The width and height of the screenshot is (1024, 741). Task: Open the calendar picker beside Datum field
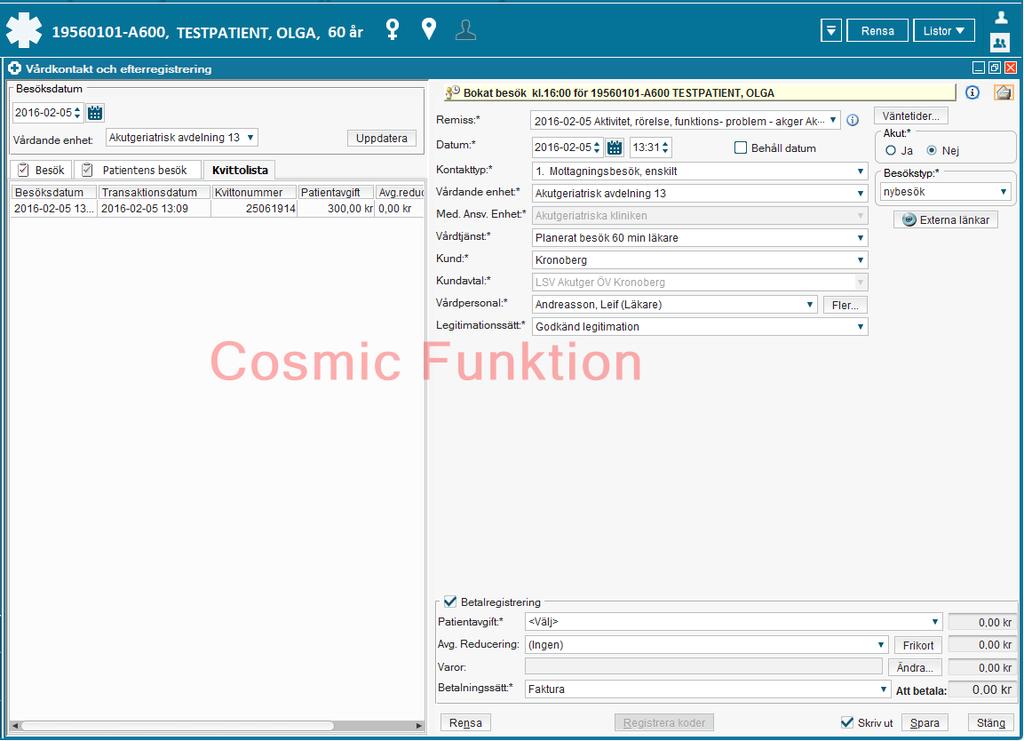point(615,148)
